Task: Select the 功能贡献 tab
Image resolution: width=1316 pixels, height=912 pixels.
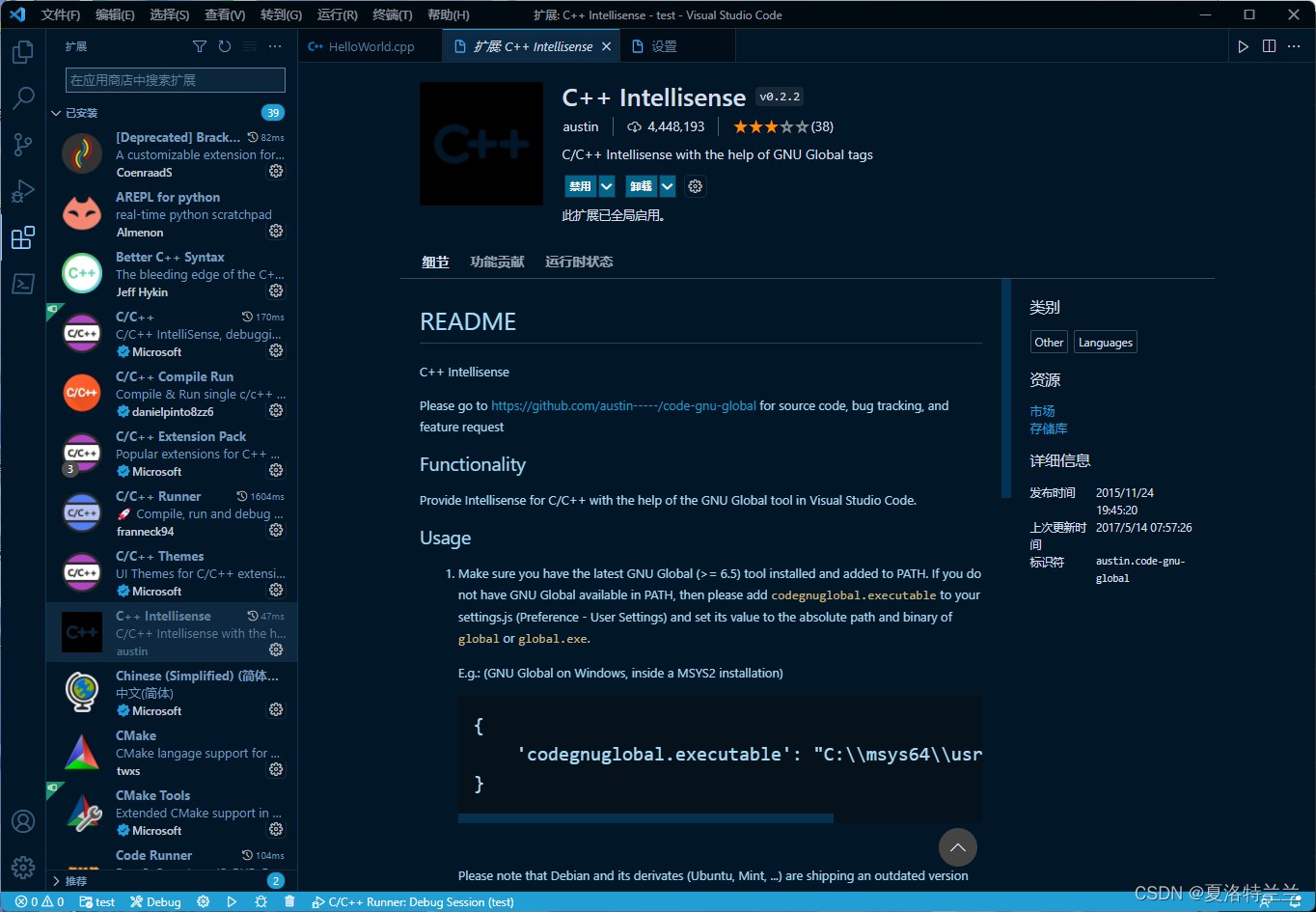Action: point(497,262)
